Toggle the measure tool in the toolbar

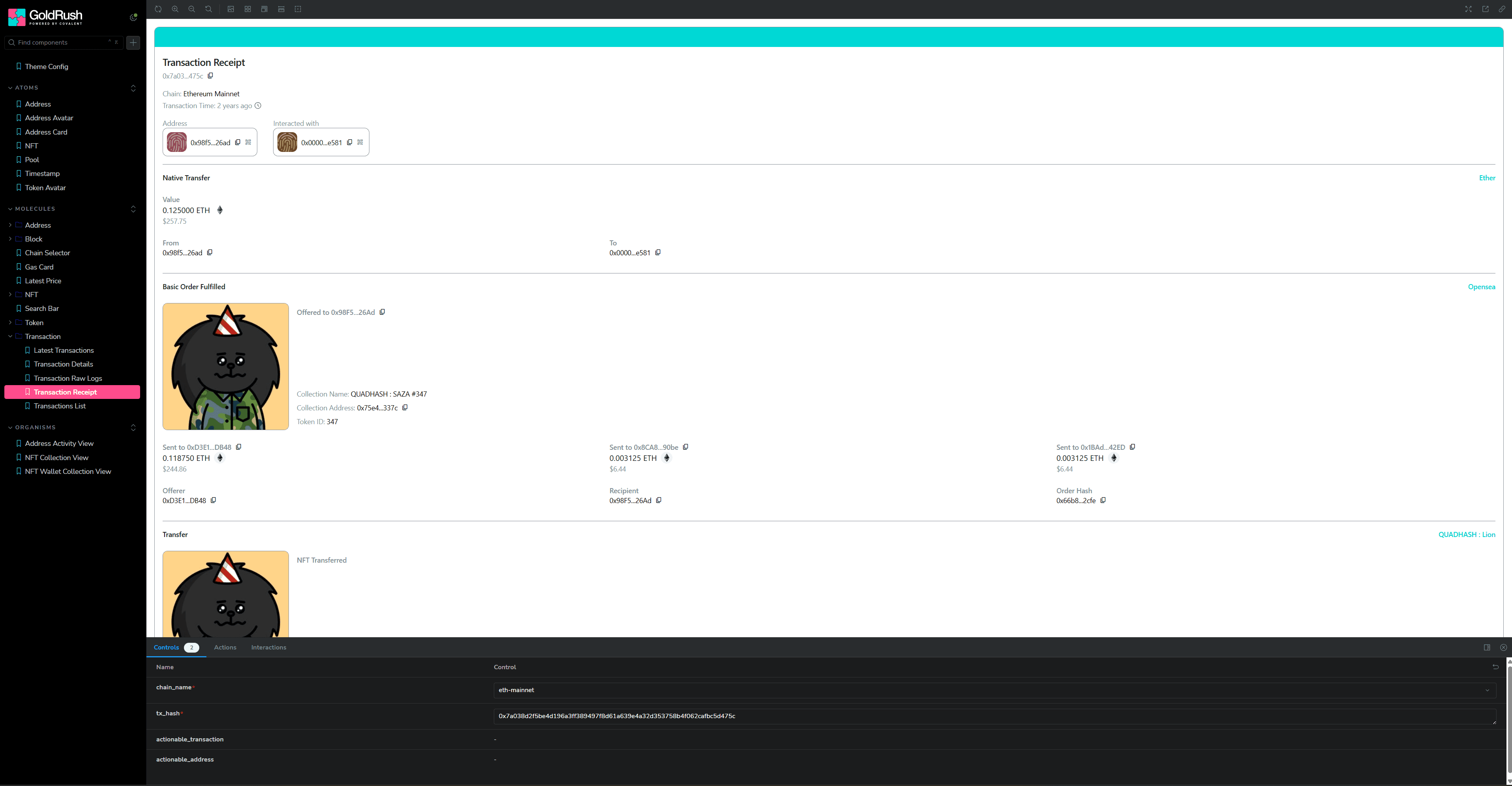pos(281,9)
